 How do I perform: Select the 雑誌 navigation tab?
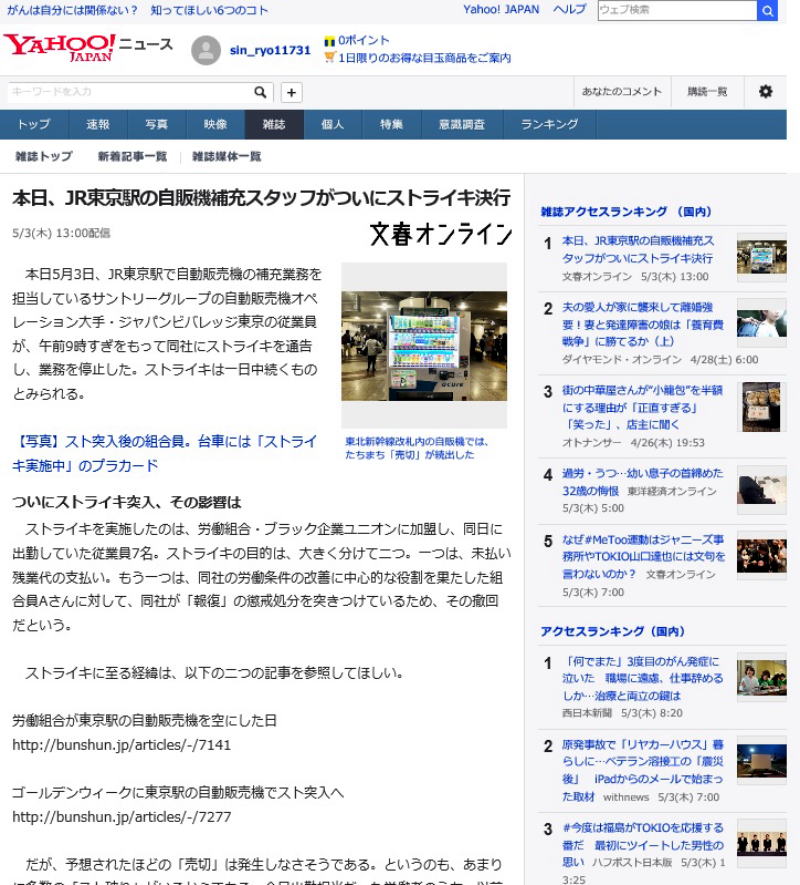pyautogui.click(x=274, y=124)
